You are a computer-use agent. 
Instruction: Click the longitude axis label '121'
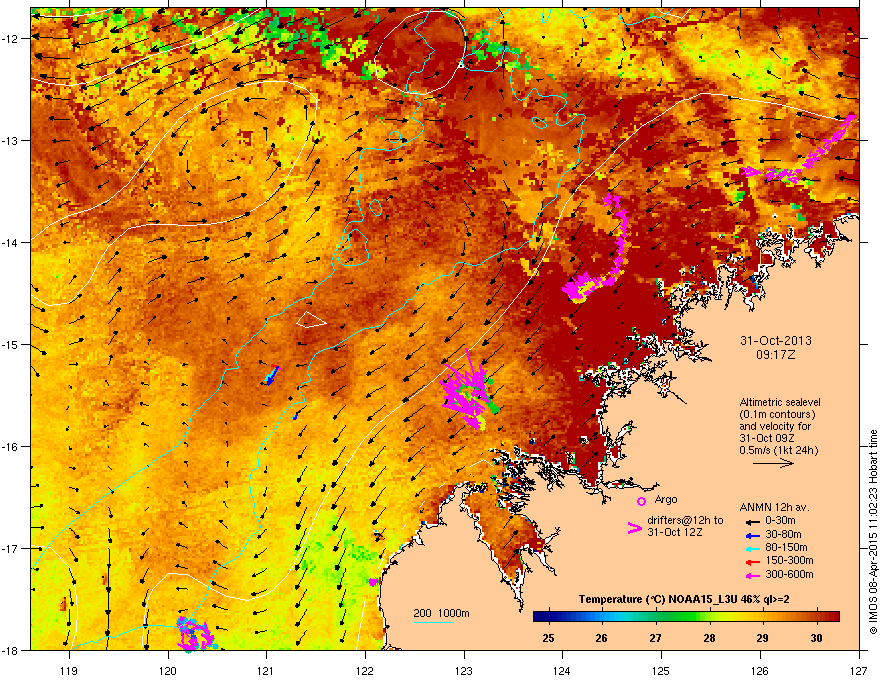[267, 671]
